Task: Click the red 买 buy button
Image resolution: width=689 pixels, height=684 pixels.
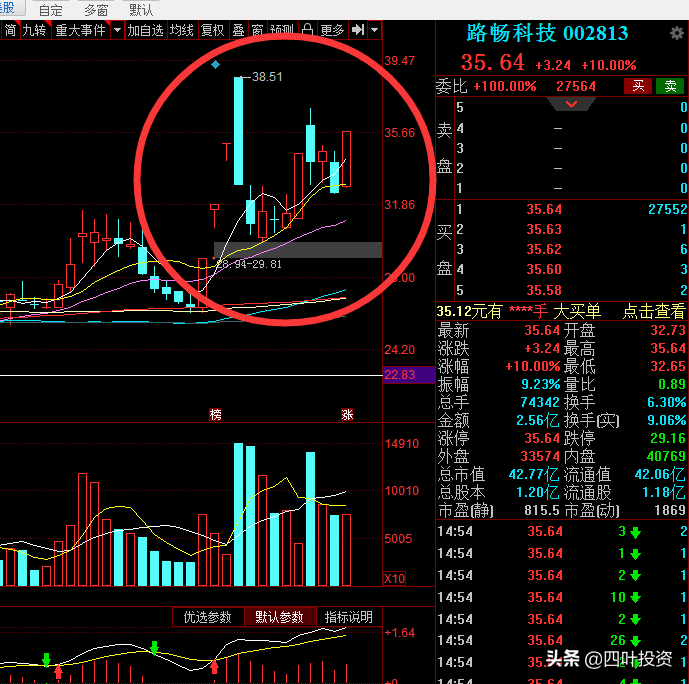Action: pyautogui.click(x=638, y=86)
